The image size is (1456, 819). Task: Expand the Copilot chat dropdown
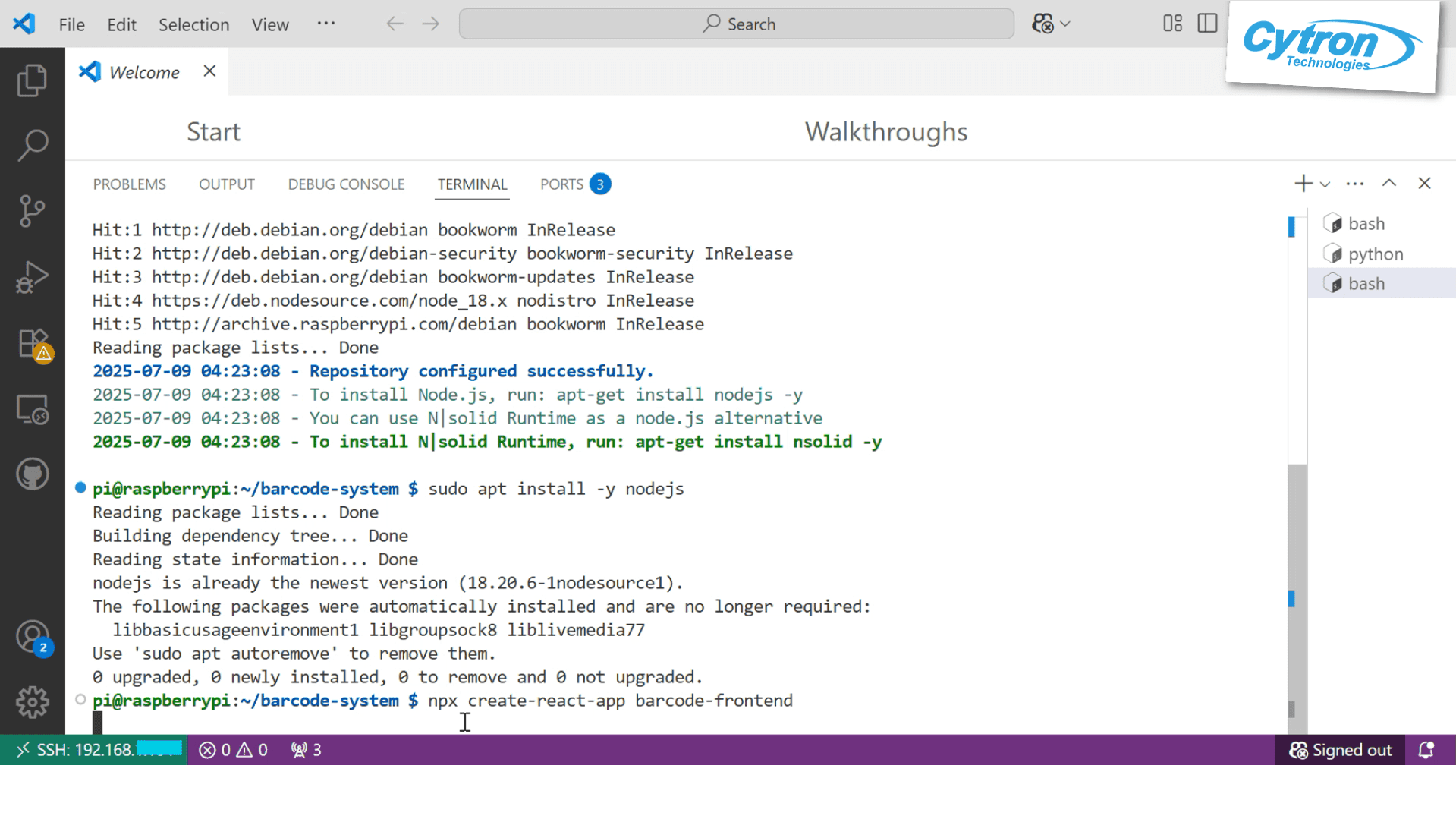point(1065,24)
